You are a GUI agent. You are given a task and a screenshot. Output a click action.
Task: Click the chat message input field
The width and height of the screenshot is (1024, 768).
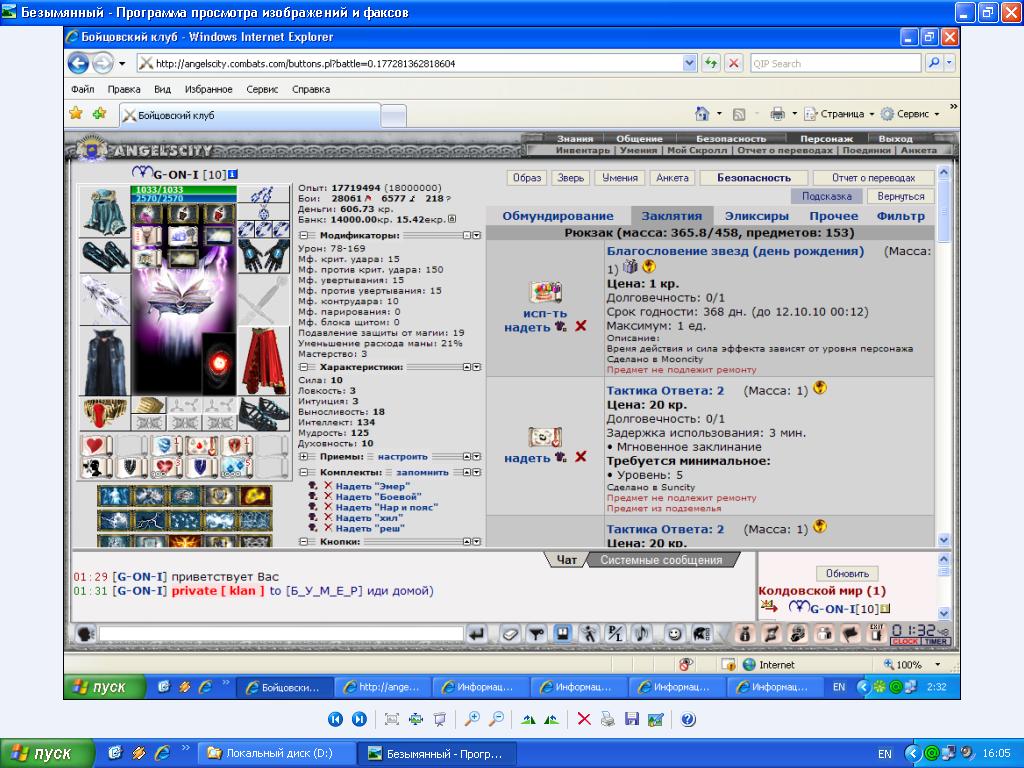click(x=281, y=633)
